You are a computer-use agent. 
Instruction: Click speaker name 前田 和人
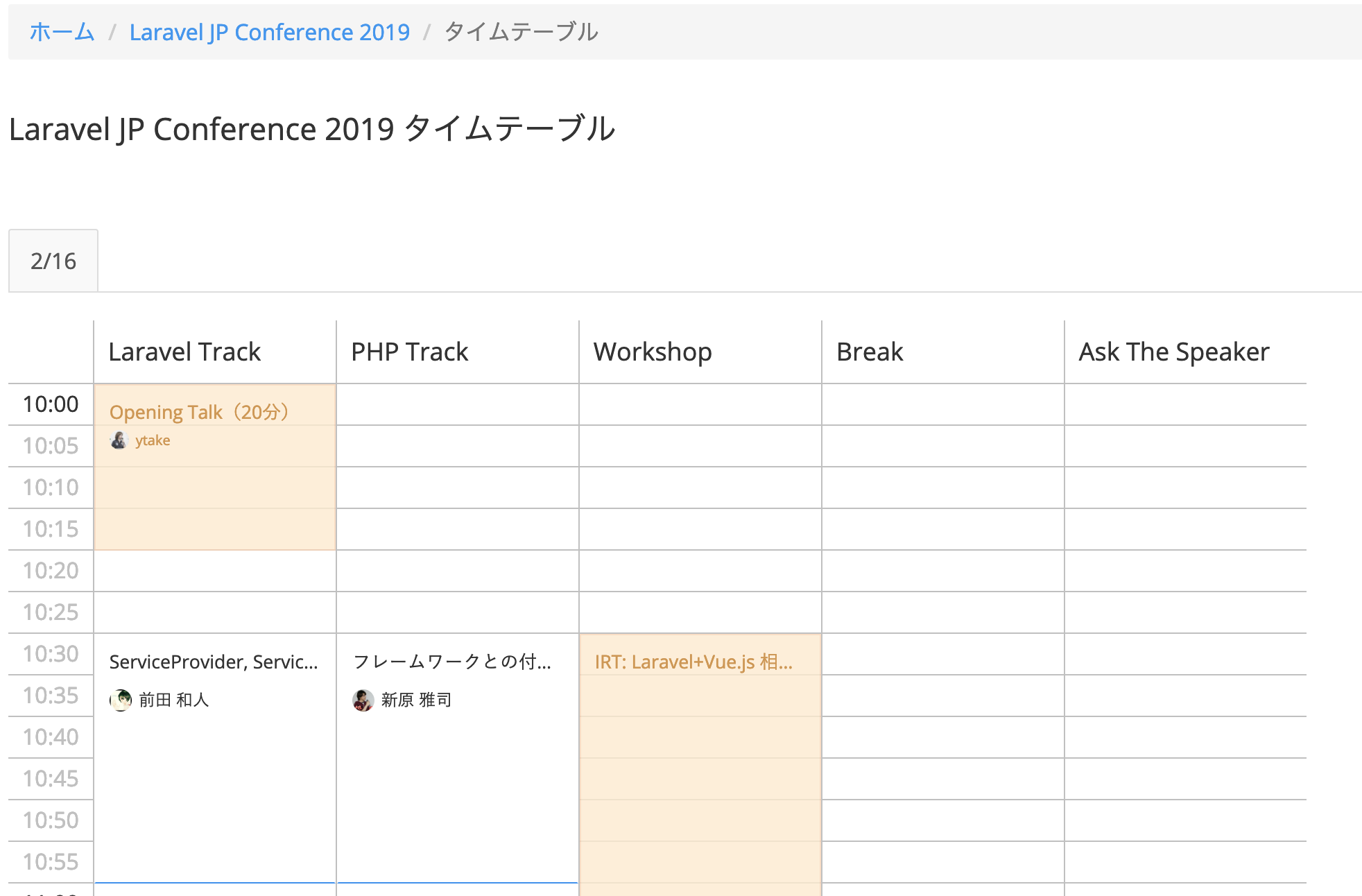(x=174, y=700)
